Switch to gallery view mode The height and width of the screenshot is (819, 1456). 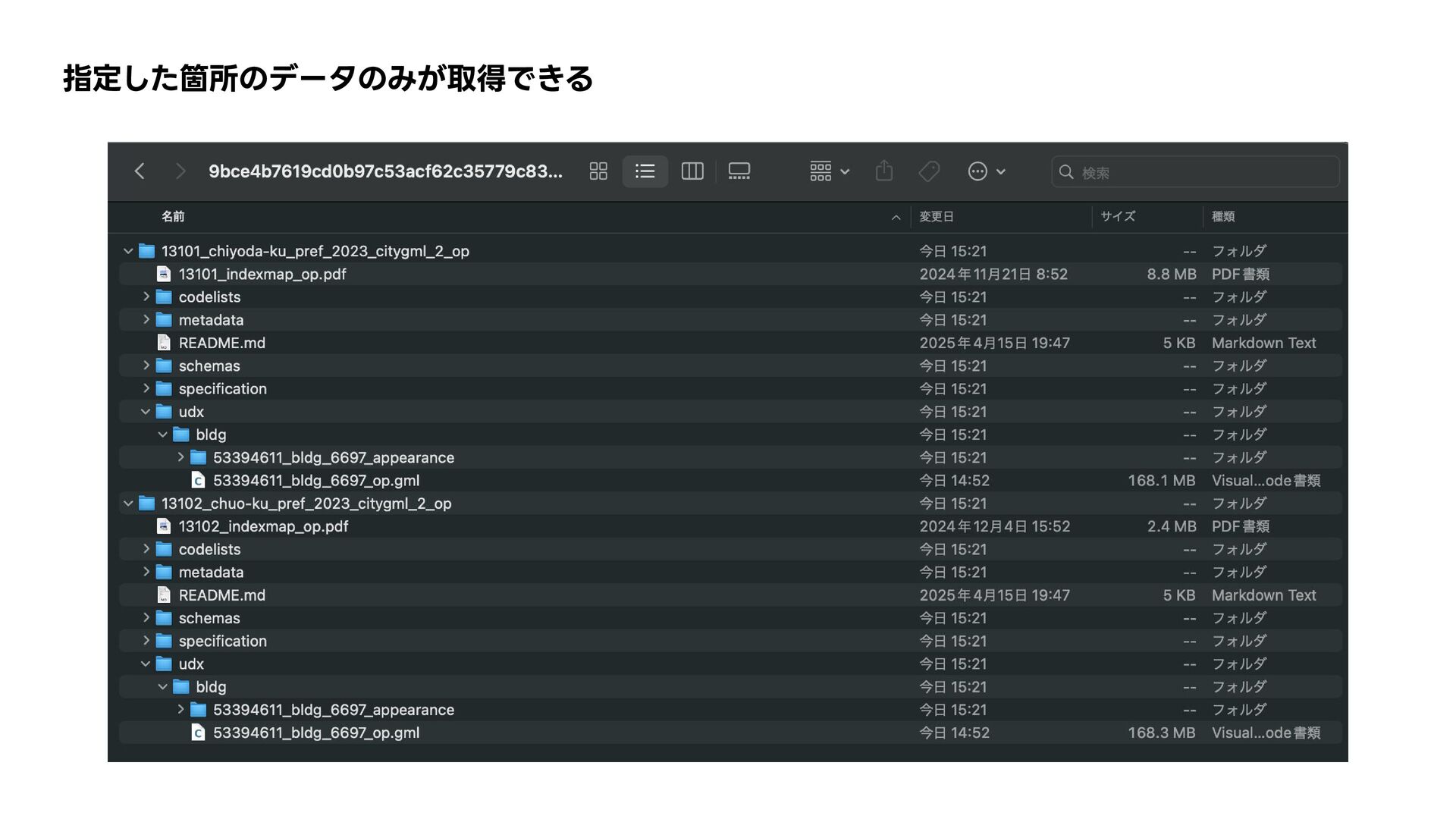click(x=739, y=171)
